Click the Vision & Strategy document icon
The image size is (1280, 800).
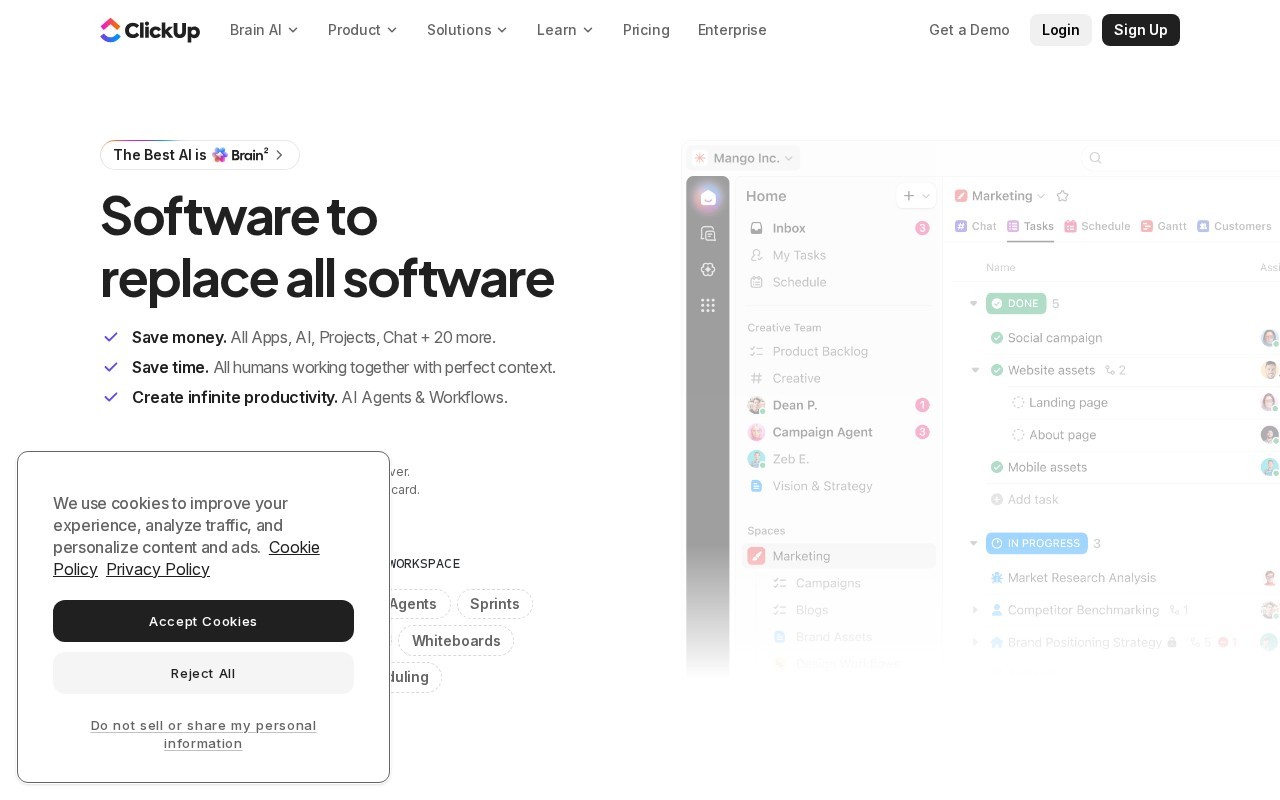coord(757,486)
